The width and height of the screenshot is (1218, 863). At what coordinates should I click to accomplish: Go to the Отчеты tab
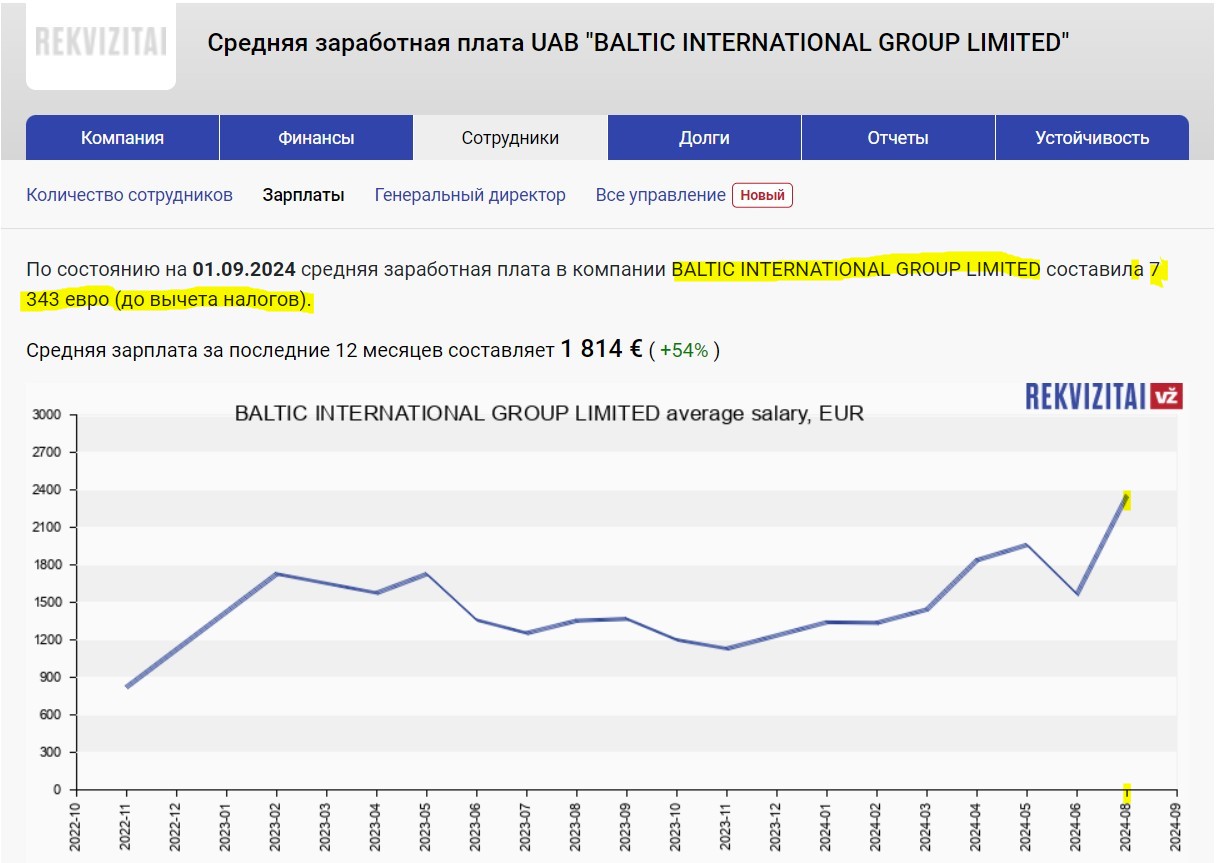click(898, 138)
